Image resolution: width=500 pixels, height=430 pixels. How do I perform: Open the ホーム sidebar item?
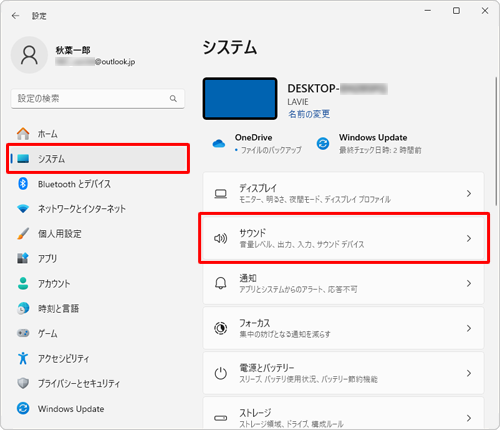click(98, 134)
